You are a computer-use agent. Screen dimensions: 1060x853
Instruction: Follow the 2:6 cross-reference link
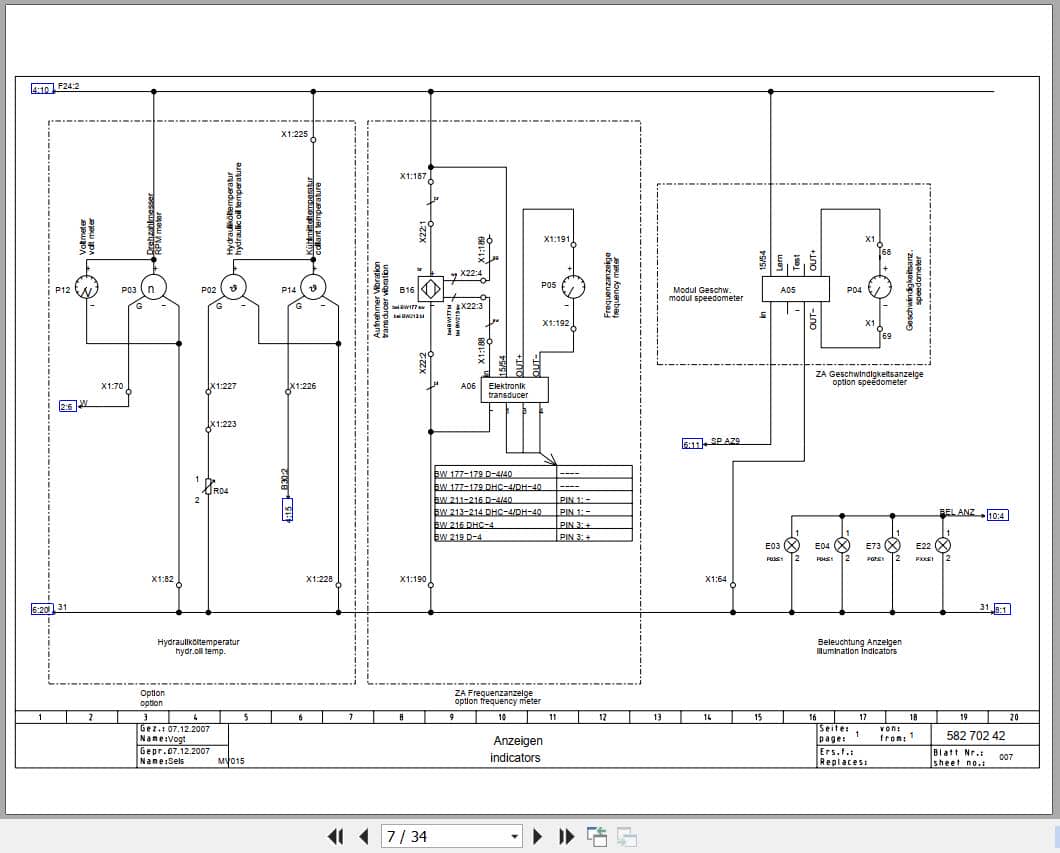click(x=68, y=406)
